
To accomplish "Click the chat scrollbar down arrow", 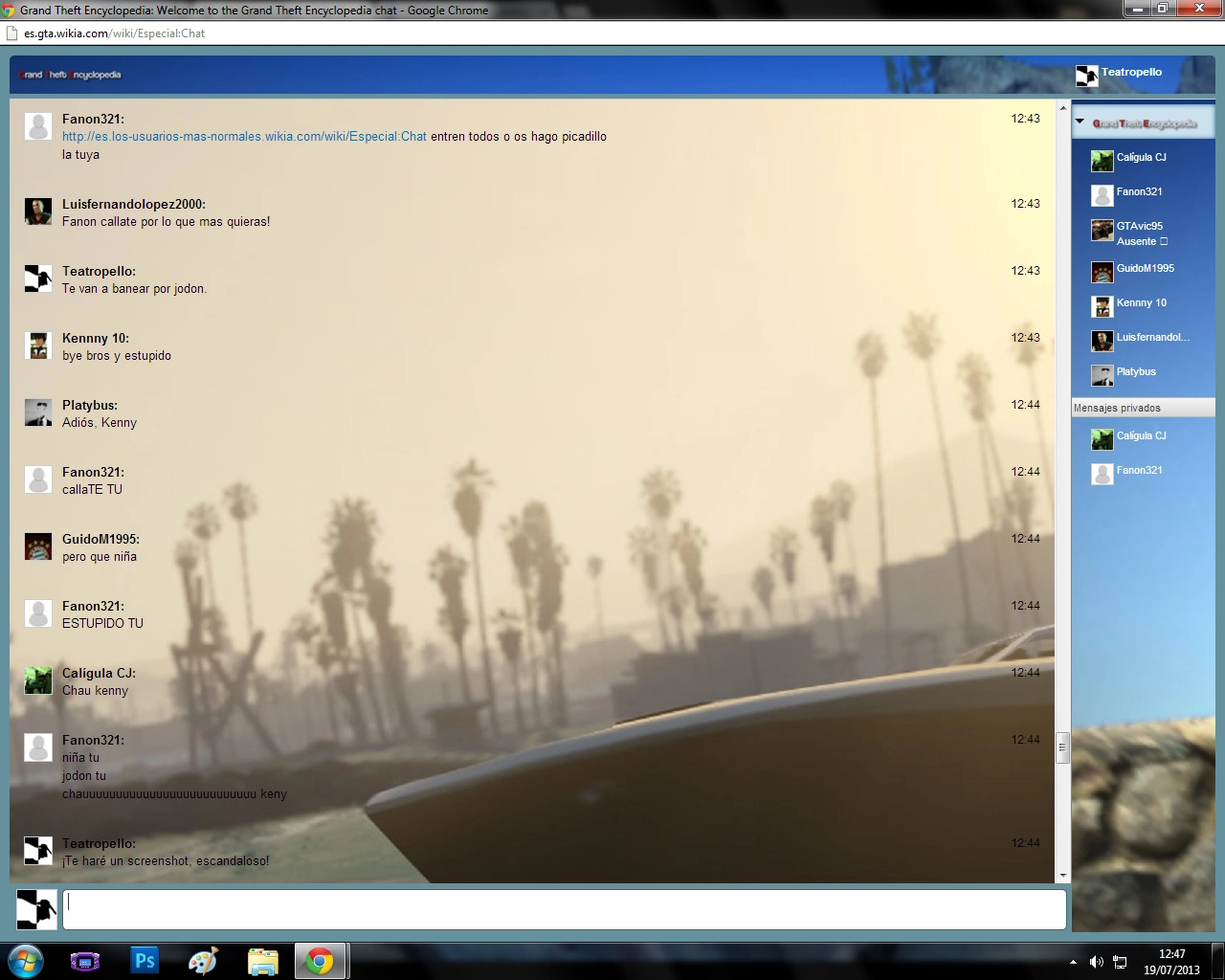I will 1062,875.
